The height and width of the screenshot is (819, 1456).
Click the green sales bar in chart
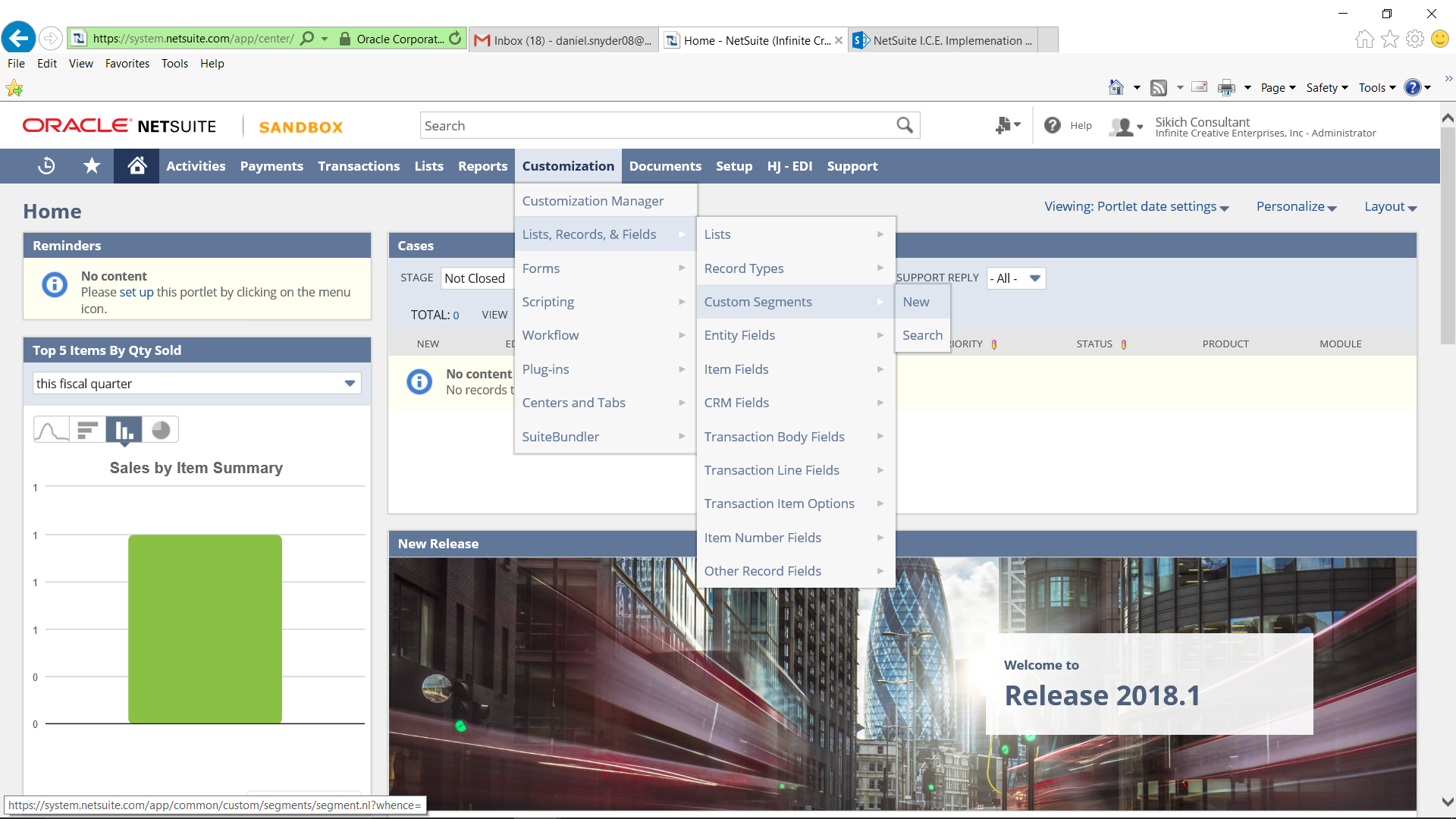coord(205,629)
